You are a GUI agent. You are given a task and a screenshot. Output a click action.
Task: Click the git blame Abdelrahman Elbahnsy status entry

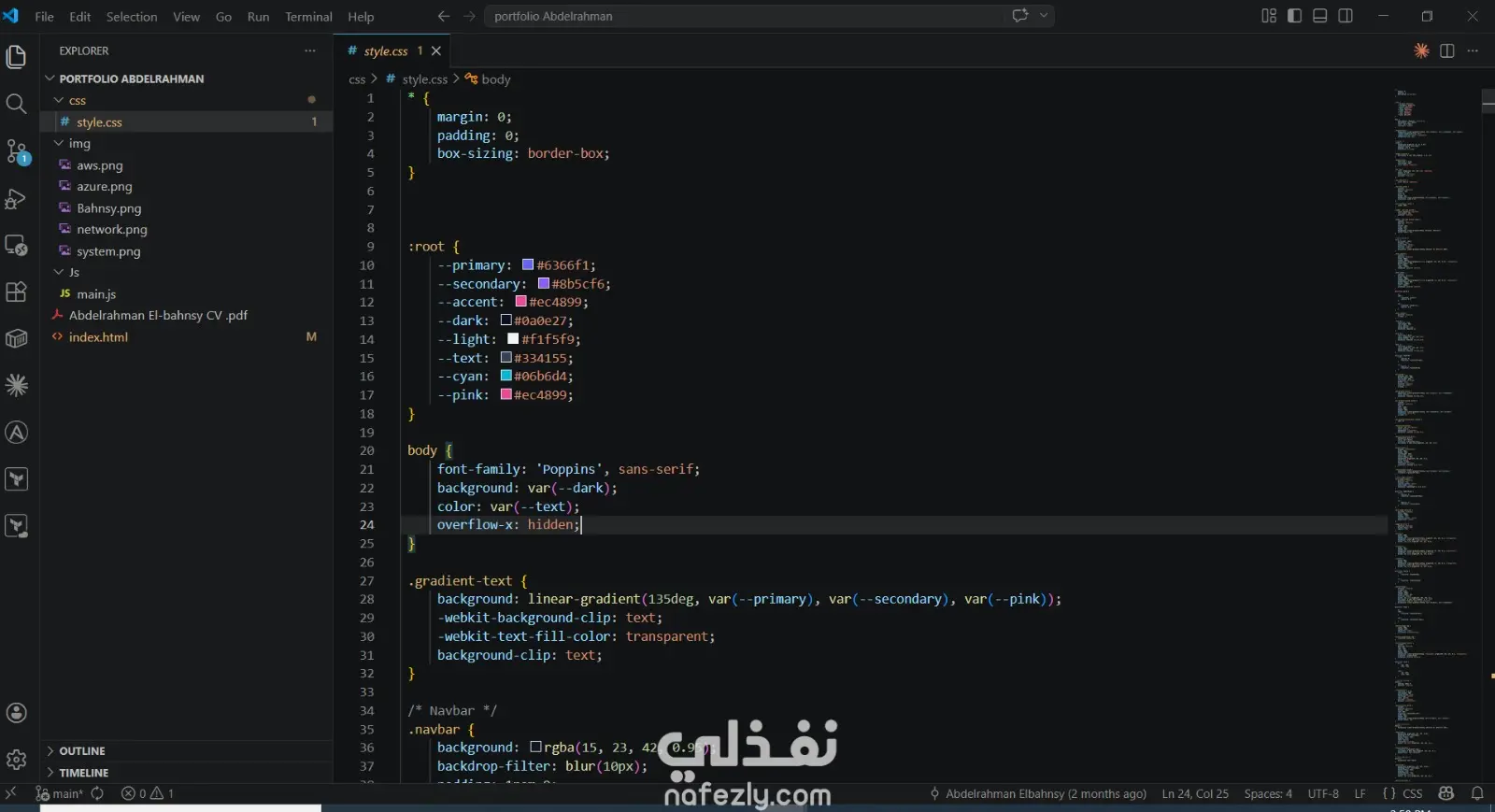click(x=1038, y=793)
